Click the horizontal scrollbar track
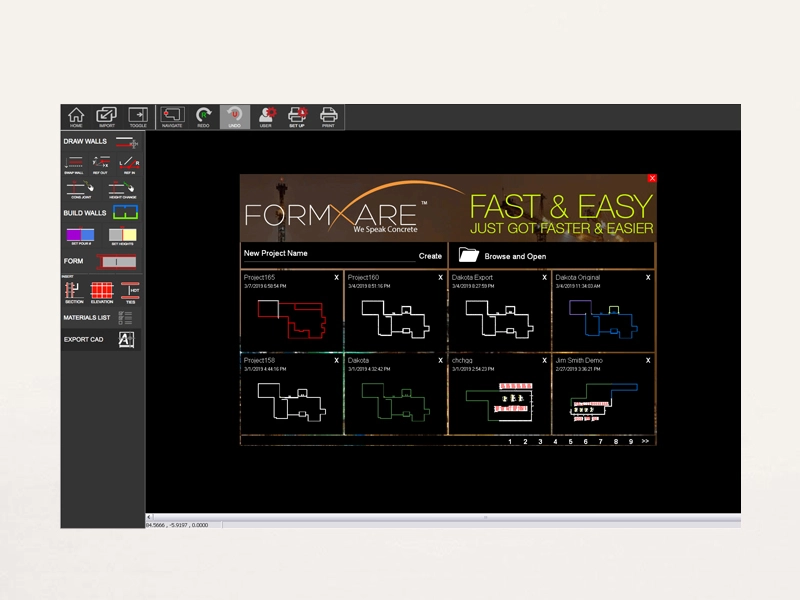 pos(446,517)
